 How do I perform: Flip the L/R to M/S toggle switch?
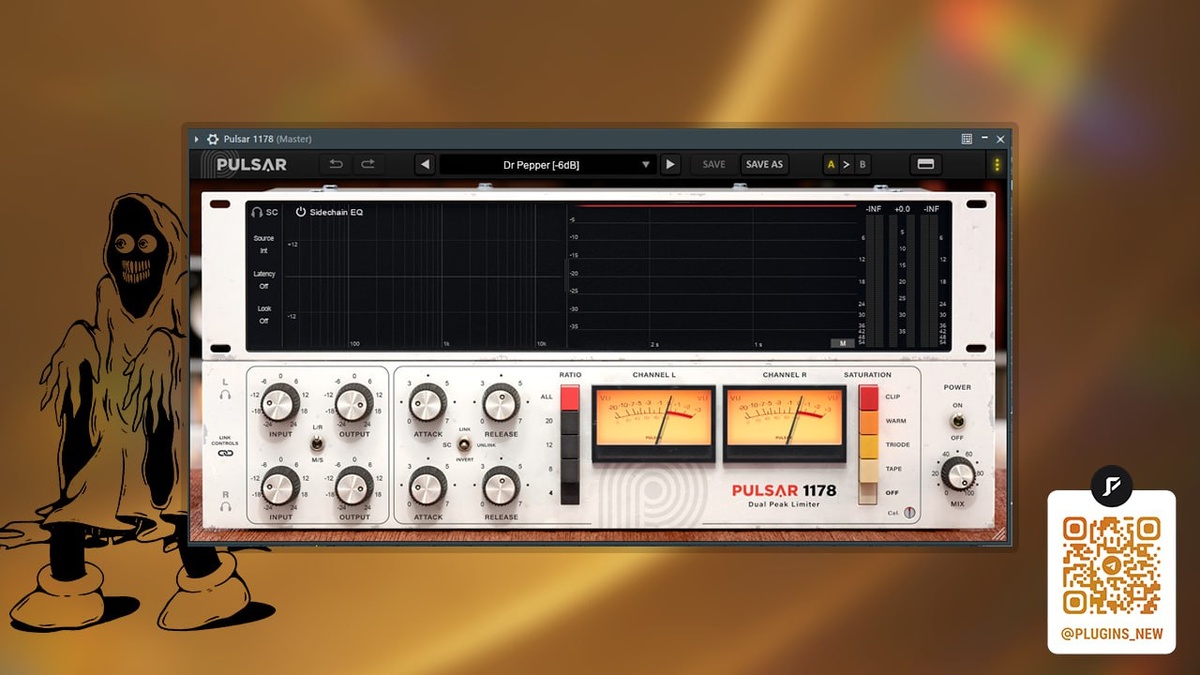317,443
